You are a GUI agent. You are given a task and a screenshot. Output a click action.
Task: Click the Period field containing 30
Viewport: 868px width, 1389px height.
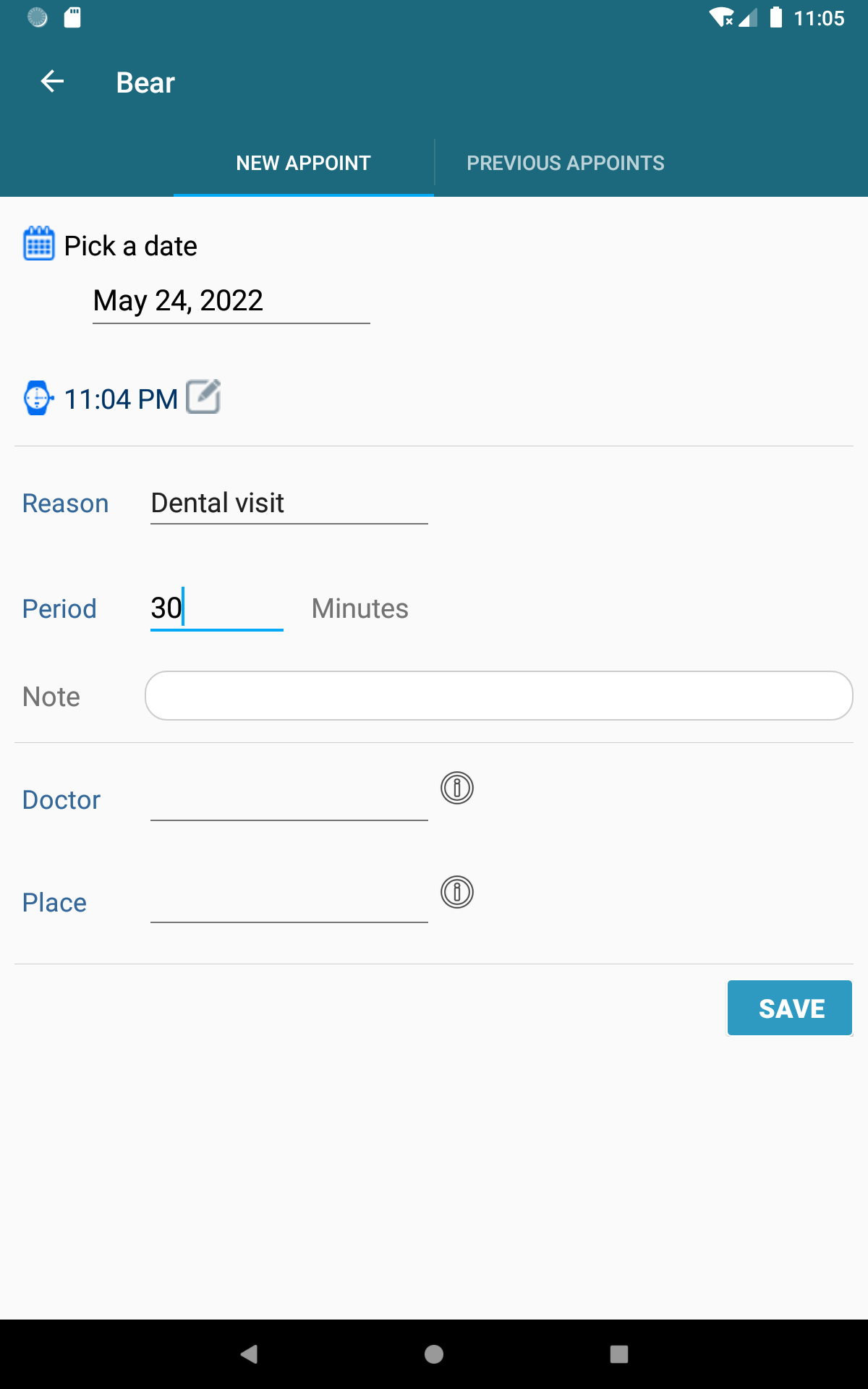216,608
